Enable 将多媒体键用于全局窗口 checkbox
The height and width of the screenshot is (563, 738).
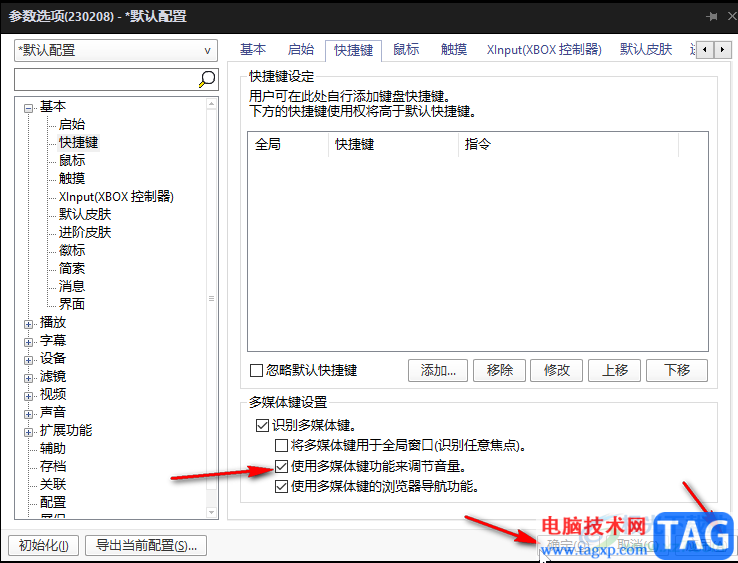click(x=281, y=445)
